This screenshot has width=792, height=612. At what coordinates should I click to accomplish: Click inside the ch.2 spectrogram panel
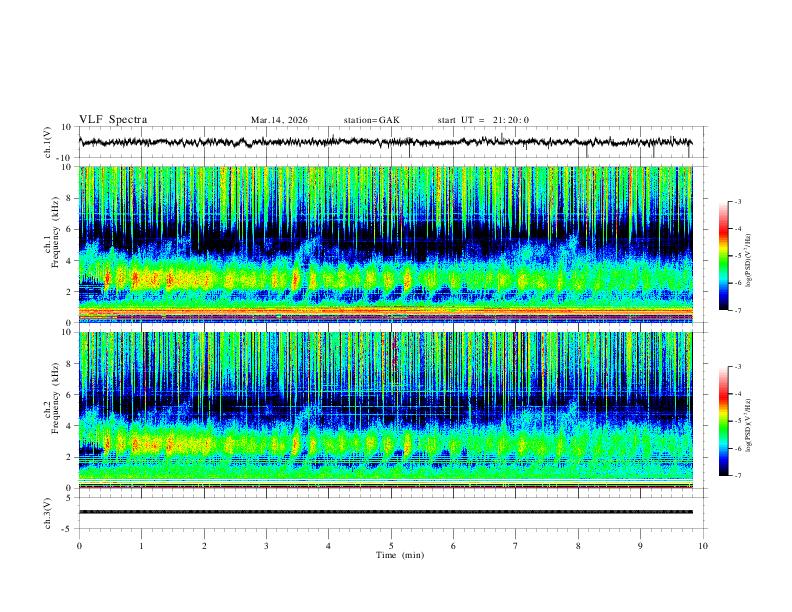click(x=386, y=410)
